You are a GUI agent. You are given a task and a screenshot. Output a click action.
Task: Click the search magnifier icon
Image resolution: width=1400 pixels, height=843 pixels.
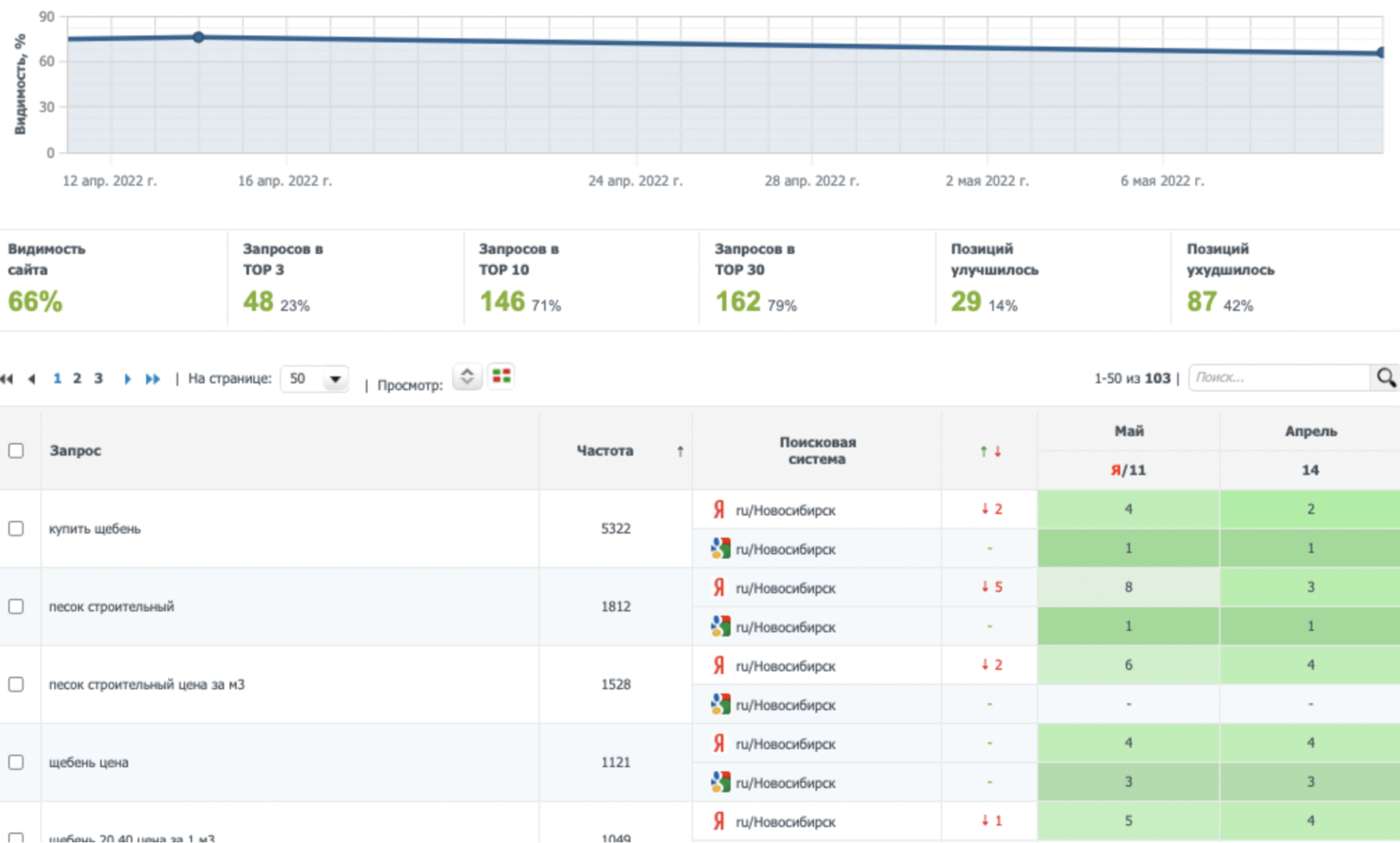tap(1385, 377)
